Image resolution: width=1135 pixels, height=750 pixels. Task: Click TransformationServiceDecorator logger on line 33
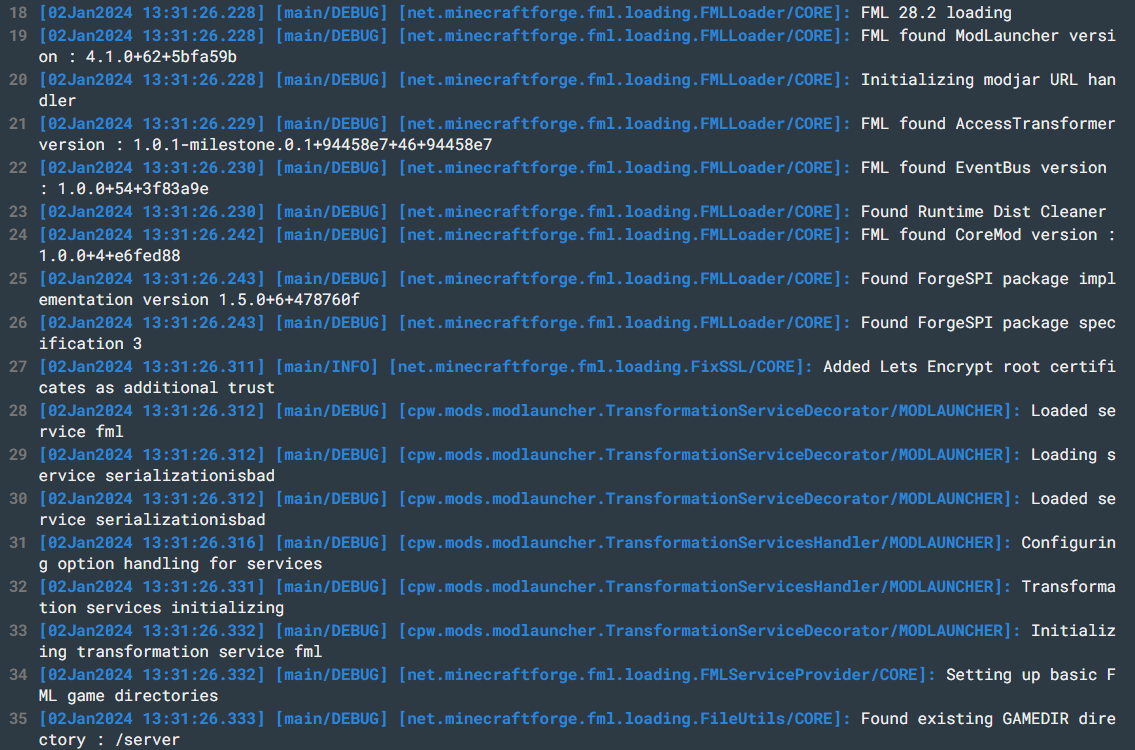coord(747,631)
